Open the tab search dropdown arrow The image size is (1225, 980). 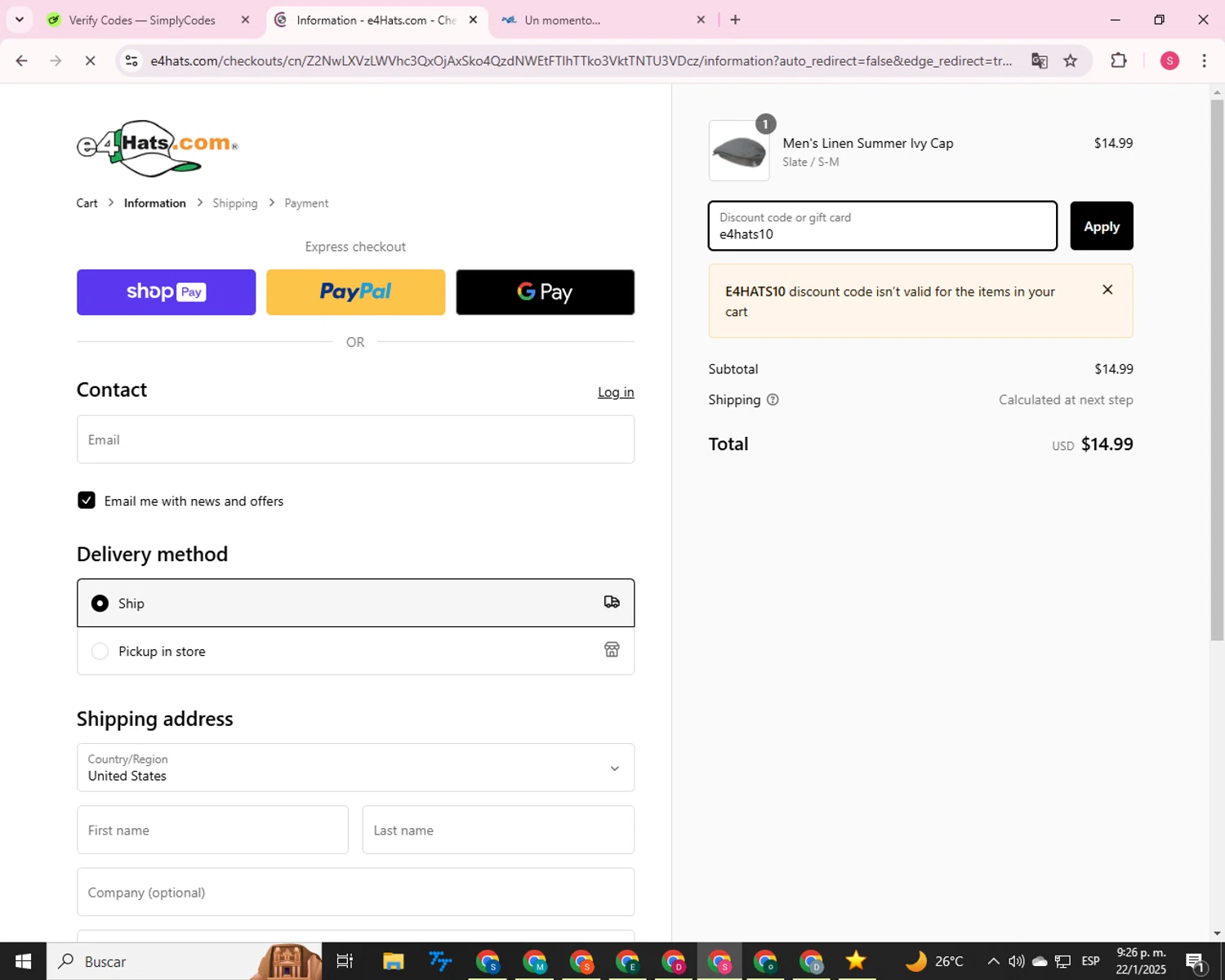coord(19,20)
